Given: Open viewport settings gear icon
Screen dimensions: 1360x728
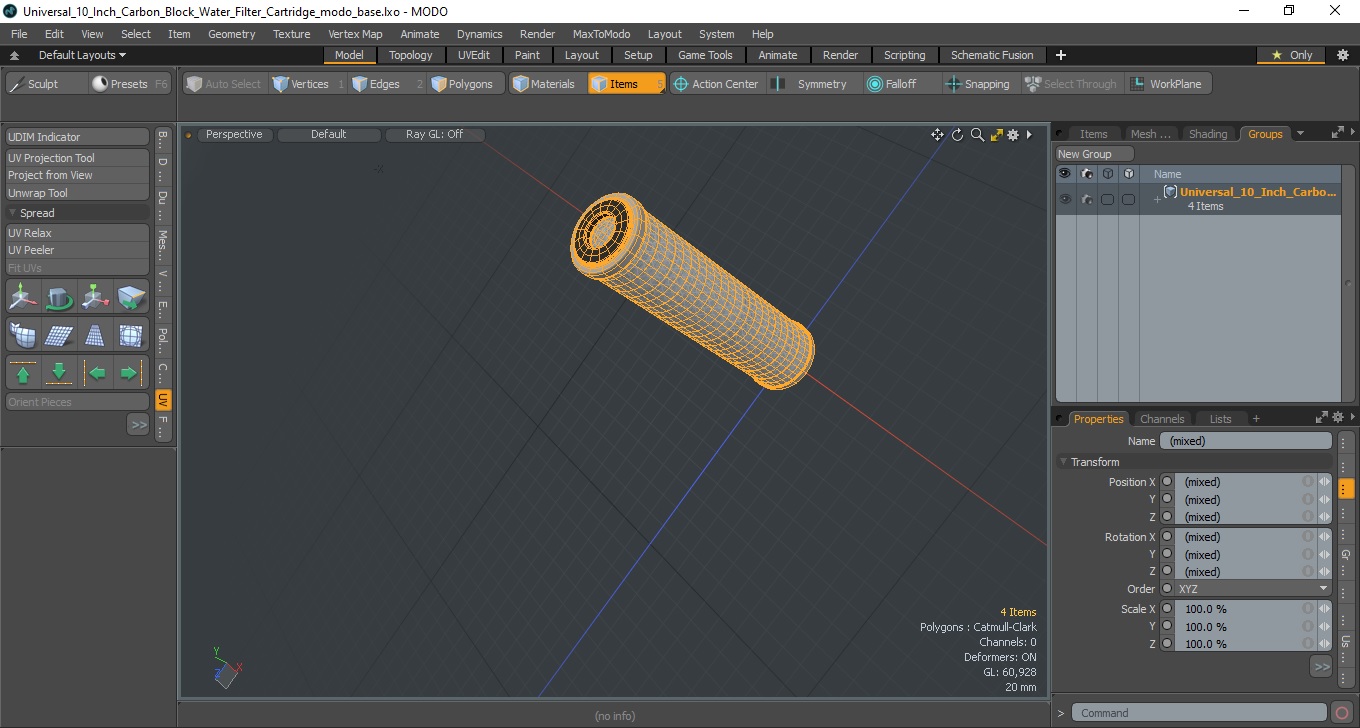Looking at the screenshot, I should (1013, 135).
